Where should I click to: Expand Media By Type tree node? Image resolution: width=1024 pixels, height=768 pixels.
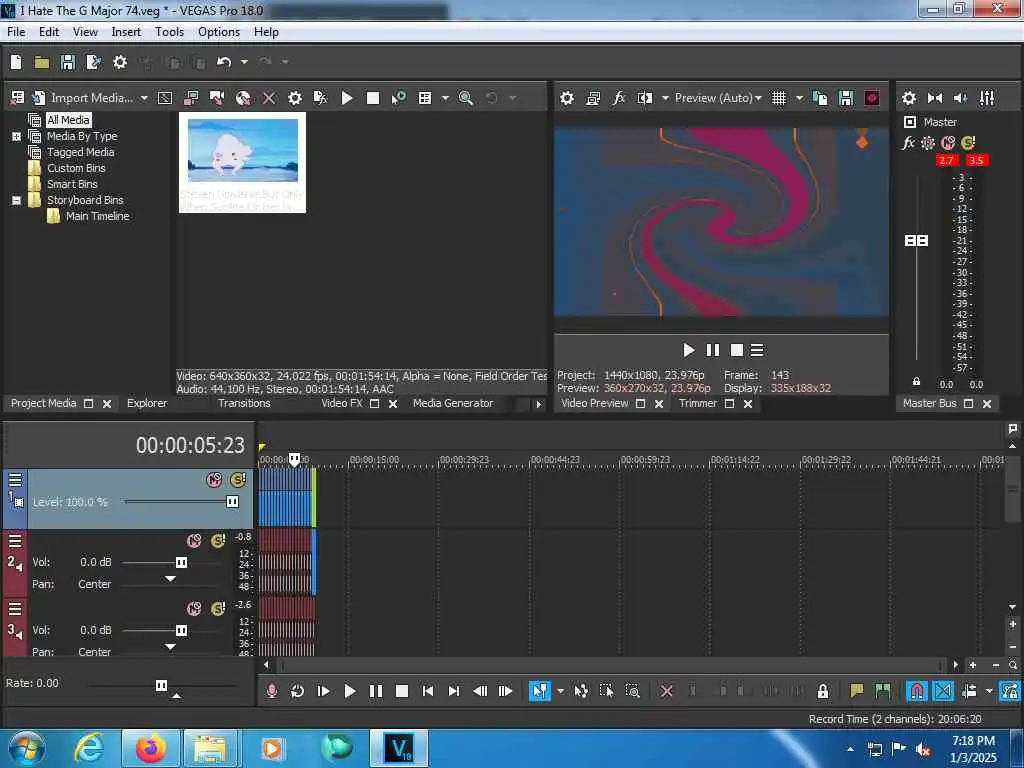pos(16,136)
